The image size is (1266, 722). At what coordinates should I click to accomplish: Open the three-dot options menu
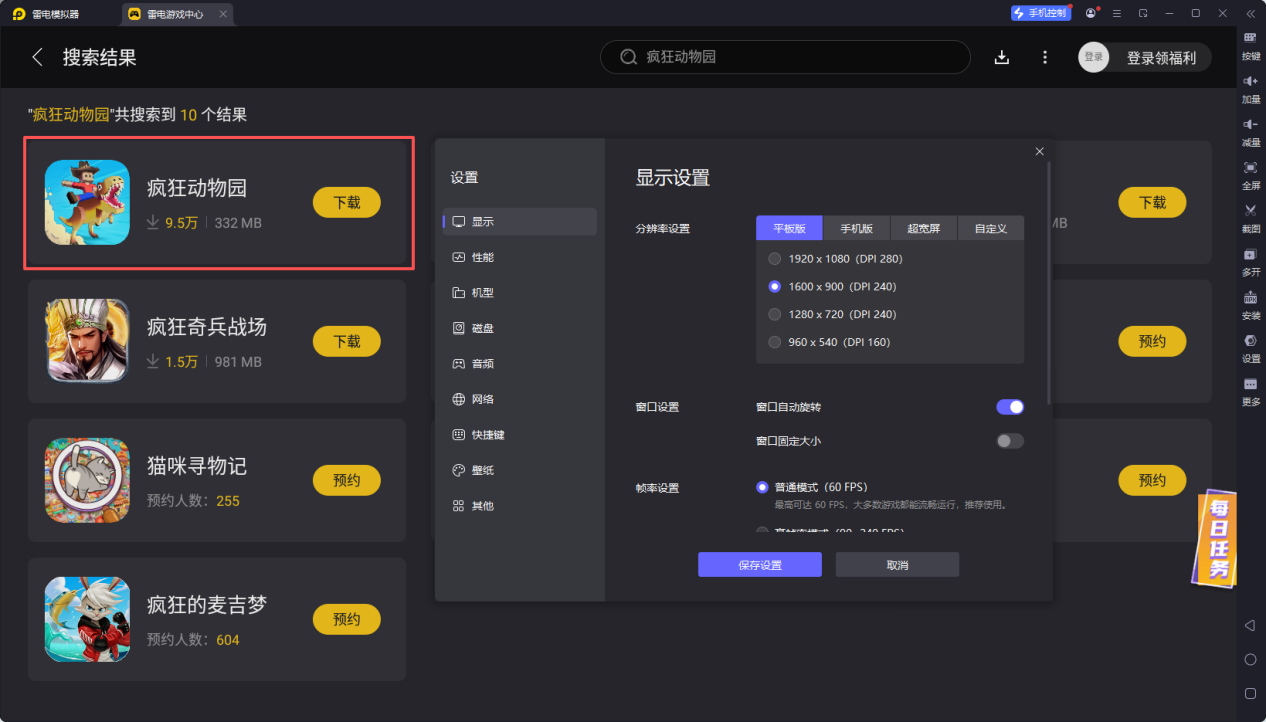click(1045, 57)
